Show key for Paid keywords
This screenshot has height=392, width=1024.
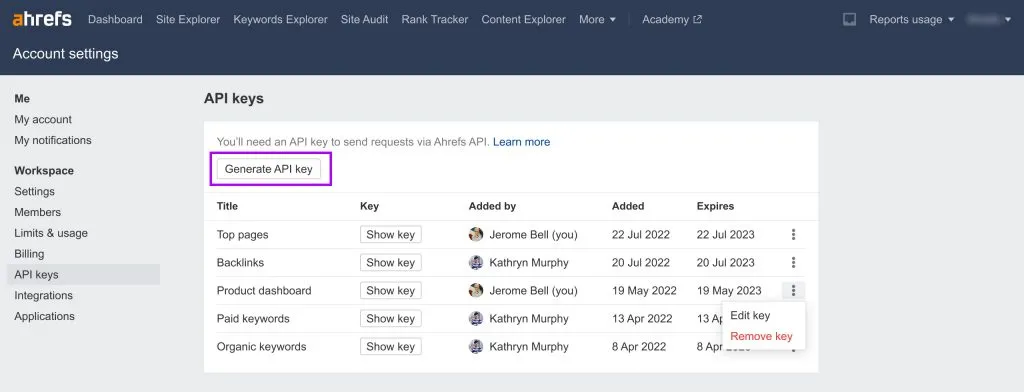[x=391, y=319]
